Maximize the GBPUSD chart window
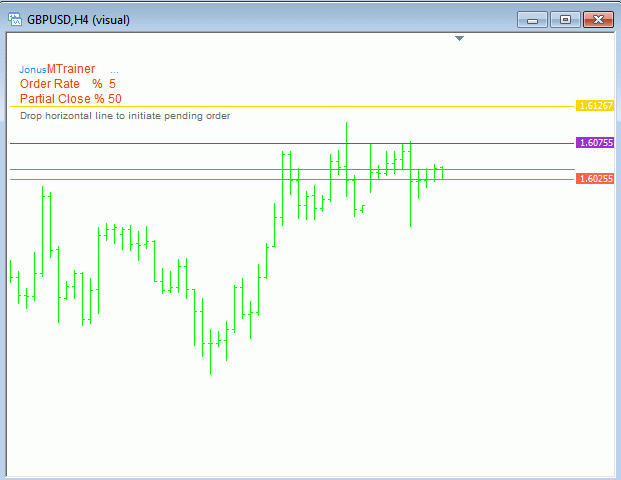621x480 pixels. pyautogui.click(x=565, y=20)
